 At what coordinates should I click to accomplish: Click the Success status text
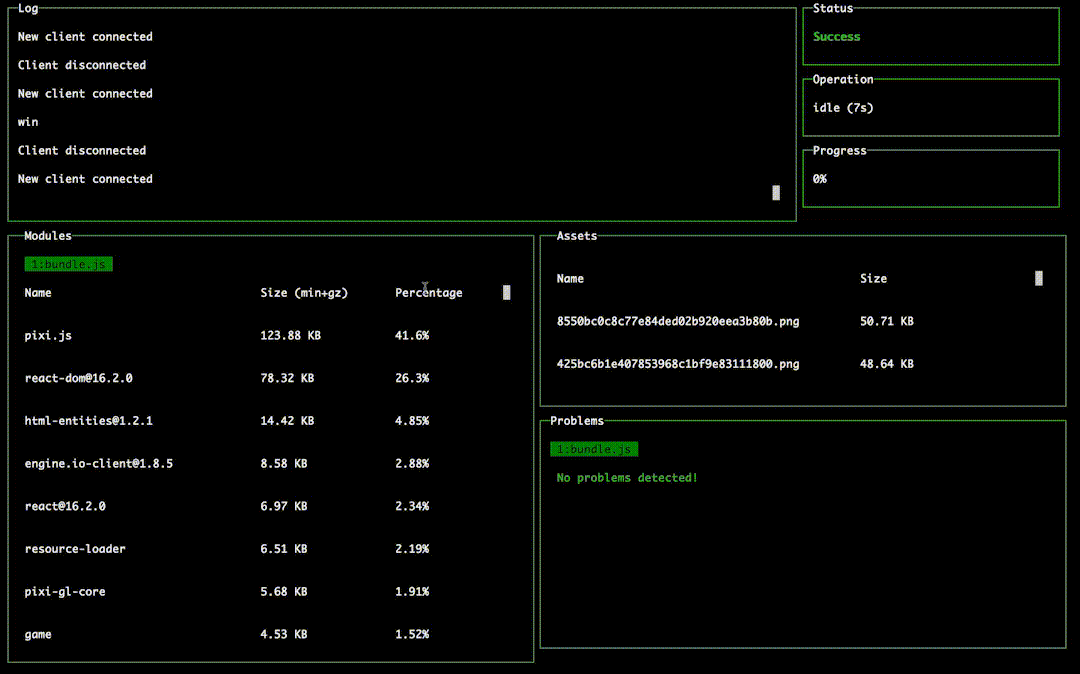836,36
